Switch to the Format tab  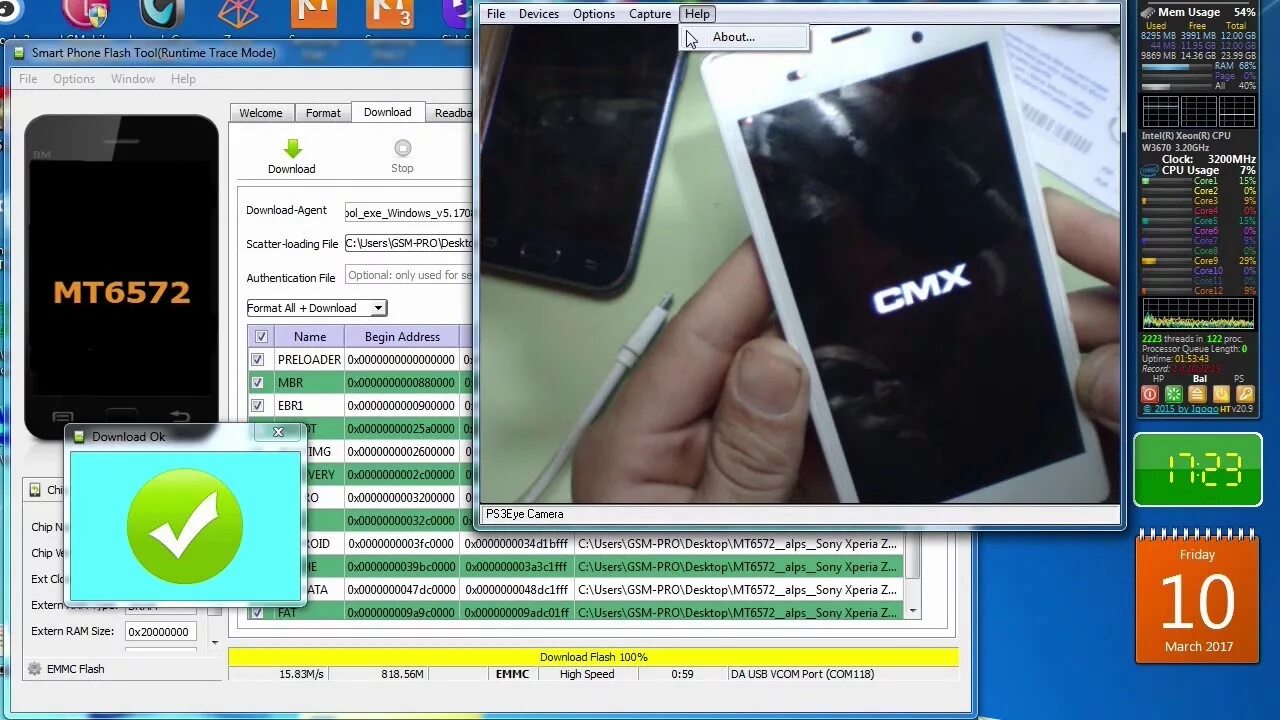323,113
